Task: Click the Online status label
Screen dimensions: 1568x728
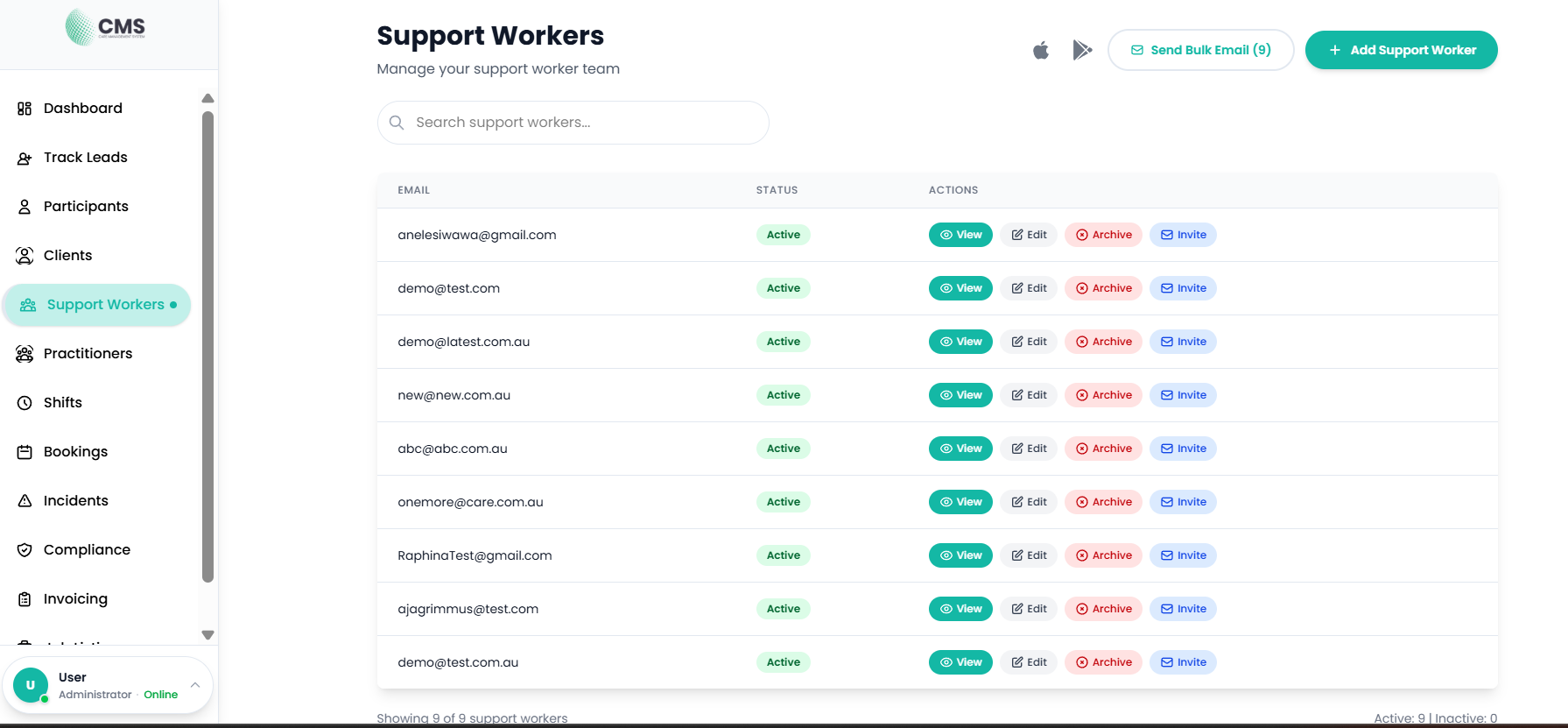Action: coord(161,695)
